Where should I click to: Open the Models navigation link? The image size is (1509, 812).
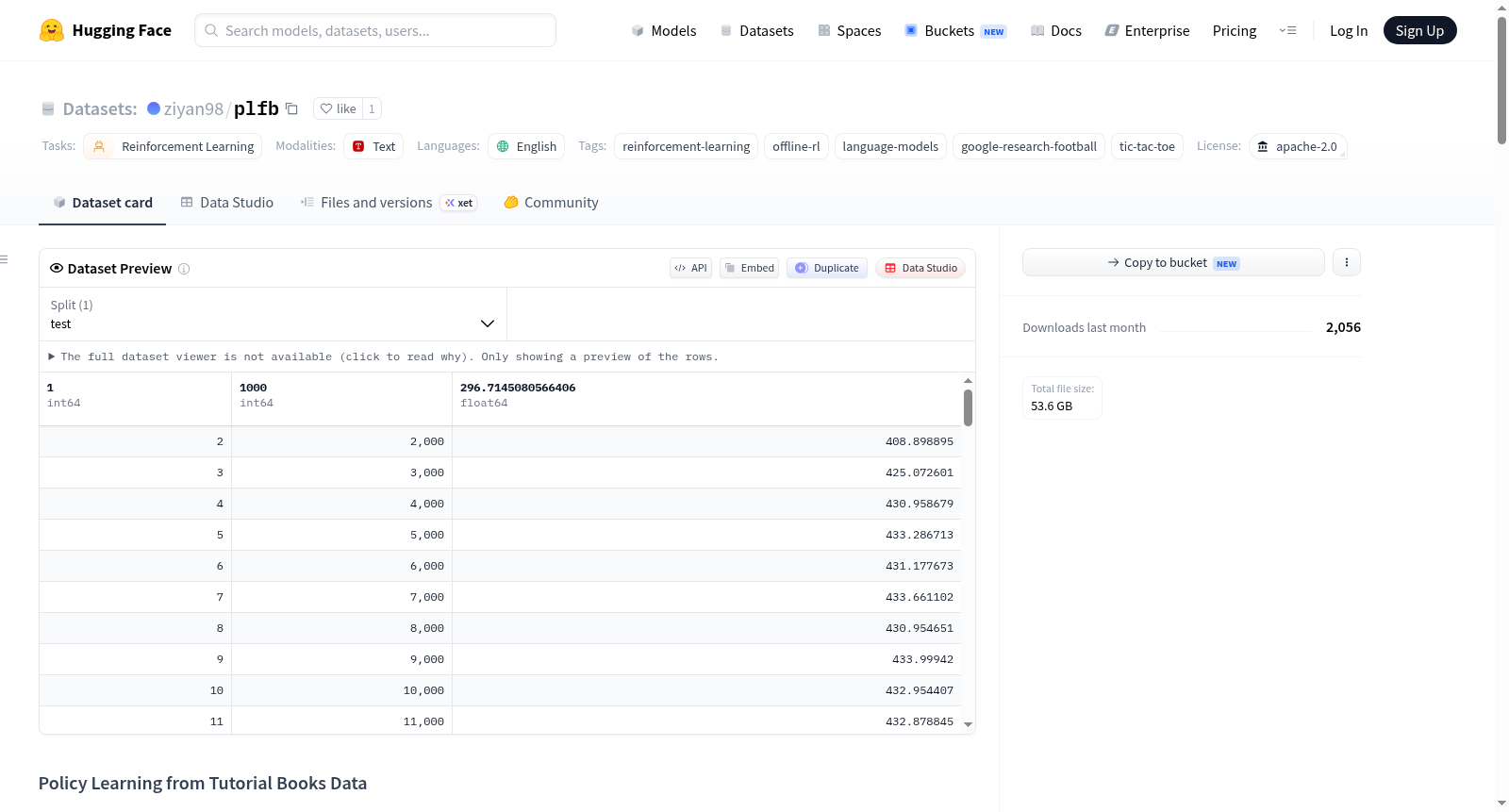664,30
